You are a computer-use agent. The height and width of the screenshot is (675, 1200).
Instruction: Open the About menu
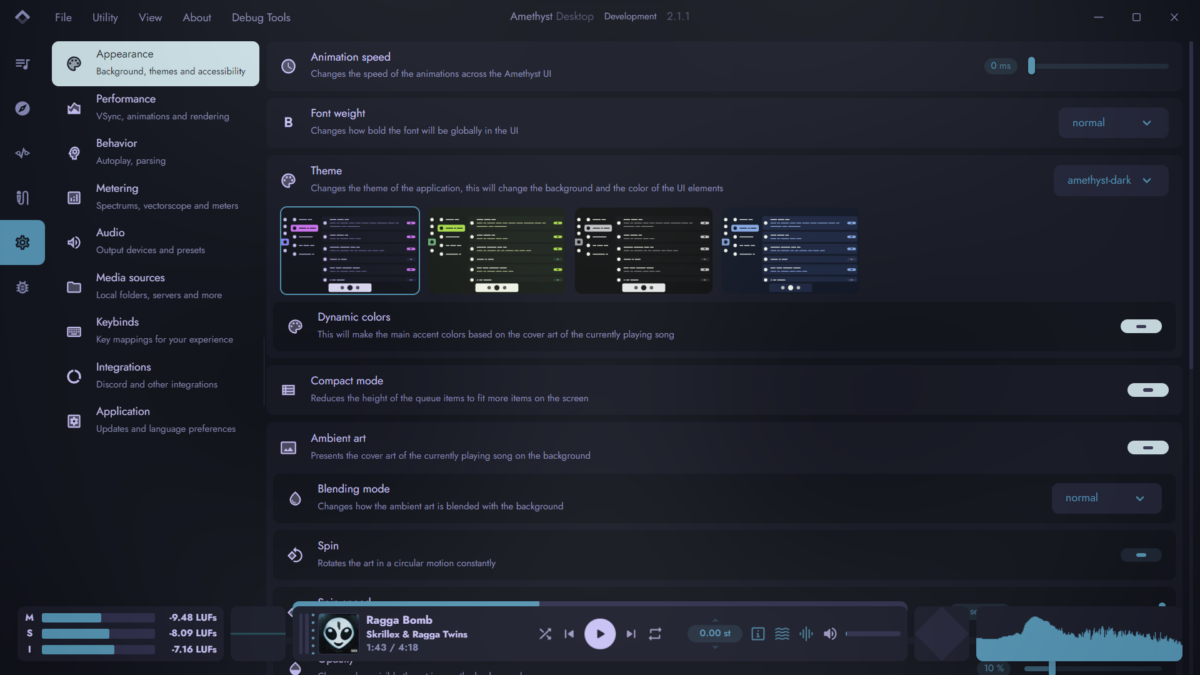tap(197, 17)
